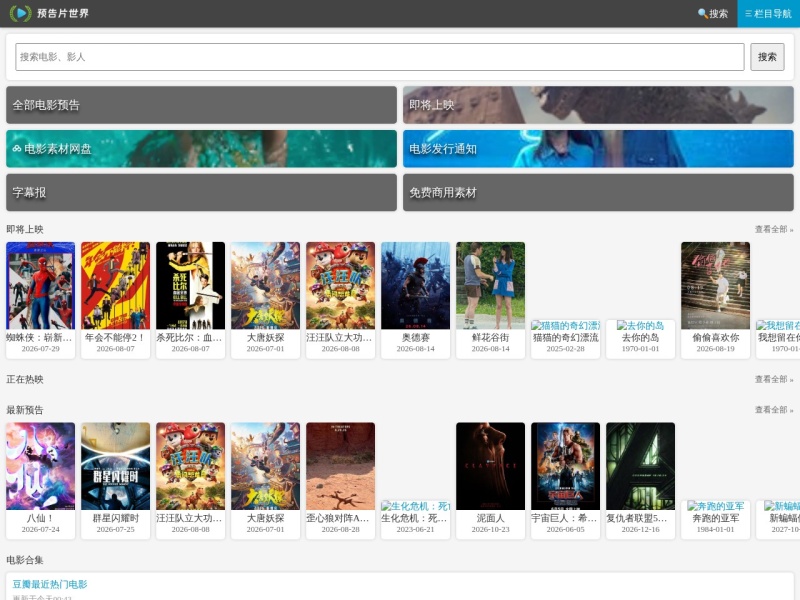The image size is (800, 600).
Task: Click the broken 生化危机 image
Action: click(x=415, y=506)
